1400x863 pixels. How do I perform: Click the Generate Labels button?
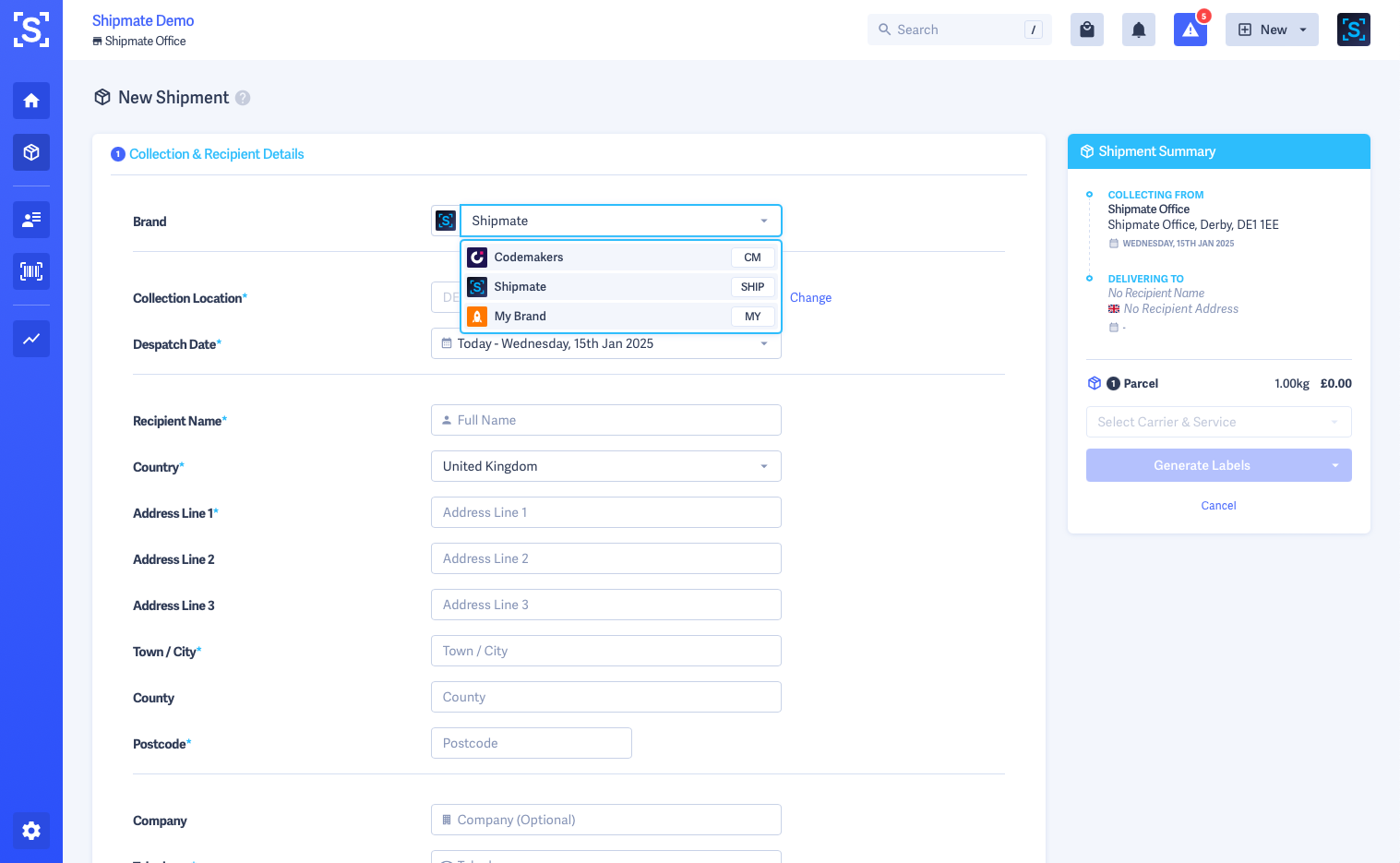1202,465
